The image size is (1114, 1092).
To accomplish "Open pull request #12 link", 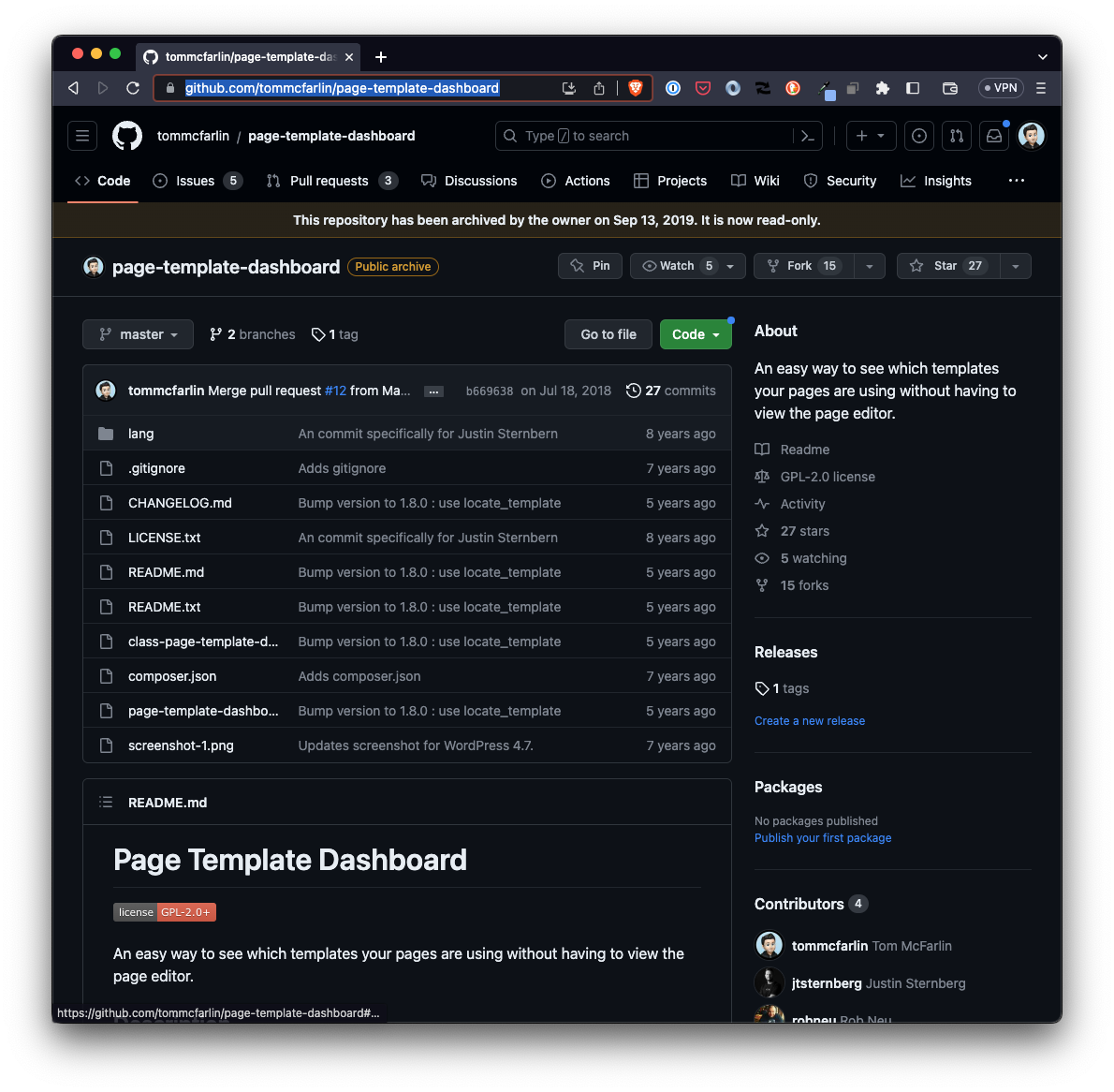I will [x=335, y=391].
